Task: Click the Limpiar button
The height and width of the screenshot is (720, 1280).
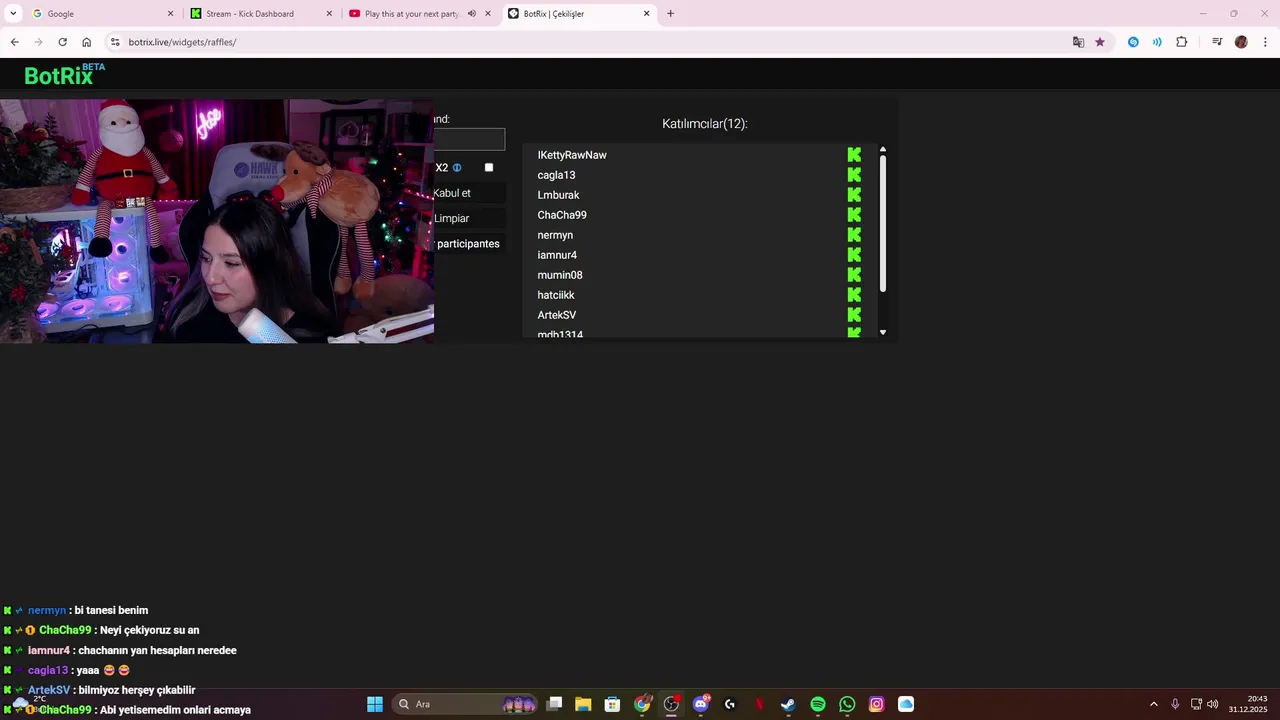Action: (x=469, y=218)
